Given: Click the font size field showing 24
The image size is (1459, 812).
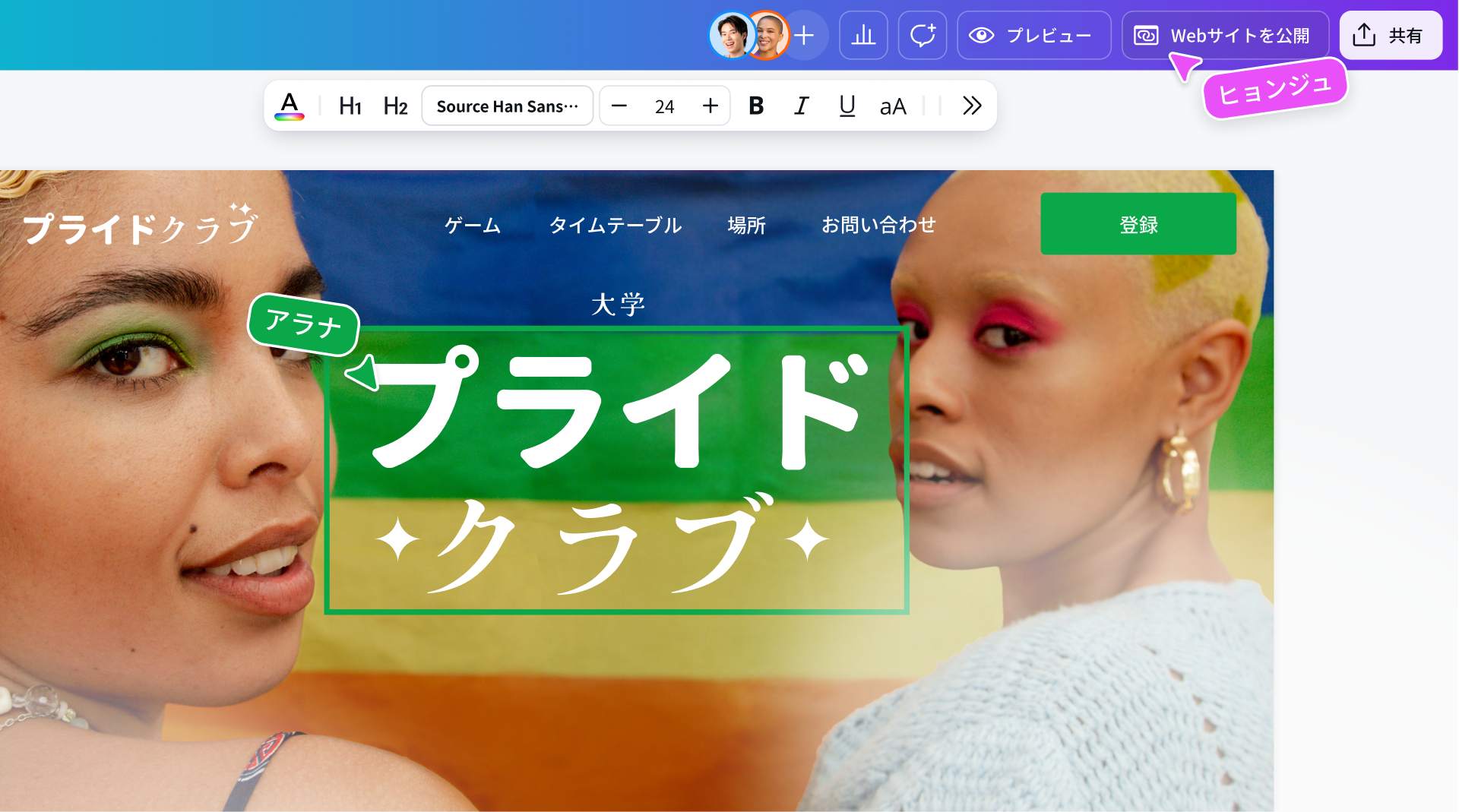Looking at the screenshot, I should pyautogui.click(x=664, y=106).
